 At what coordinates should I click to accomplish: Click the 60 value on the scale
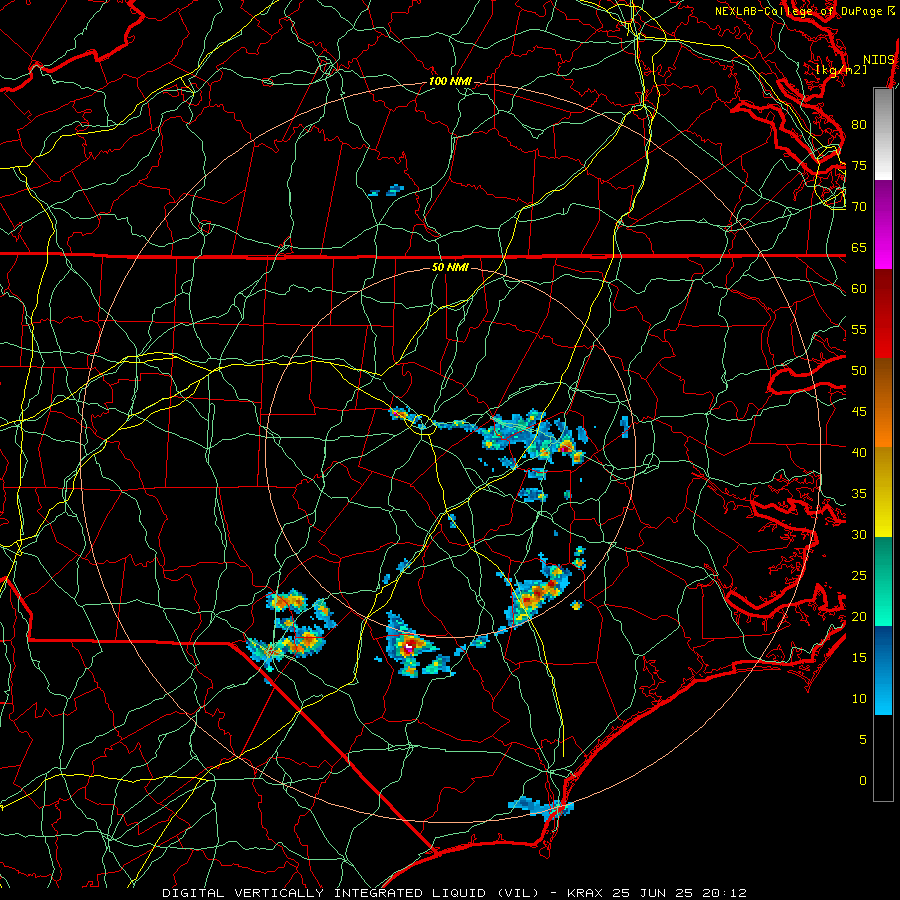tap(859, 289)
